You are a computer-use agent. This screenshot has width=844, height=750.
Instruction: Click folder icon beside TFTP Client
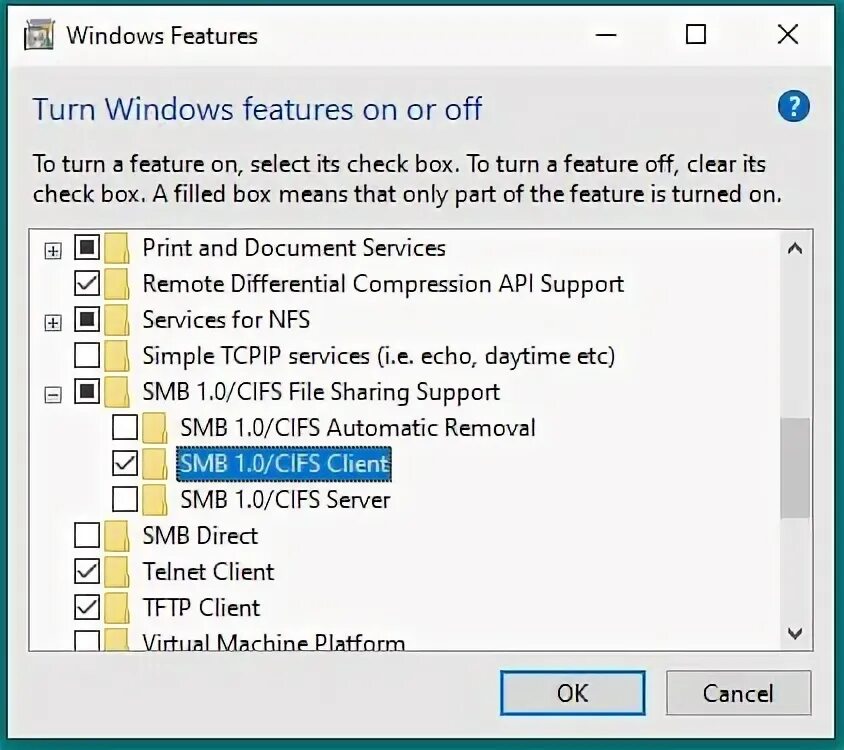[x=117, y=608]
